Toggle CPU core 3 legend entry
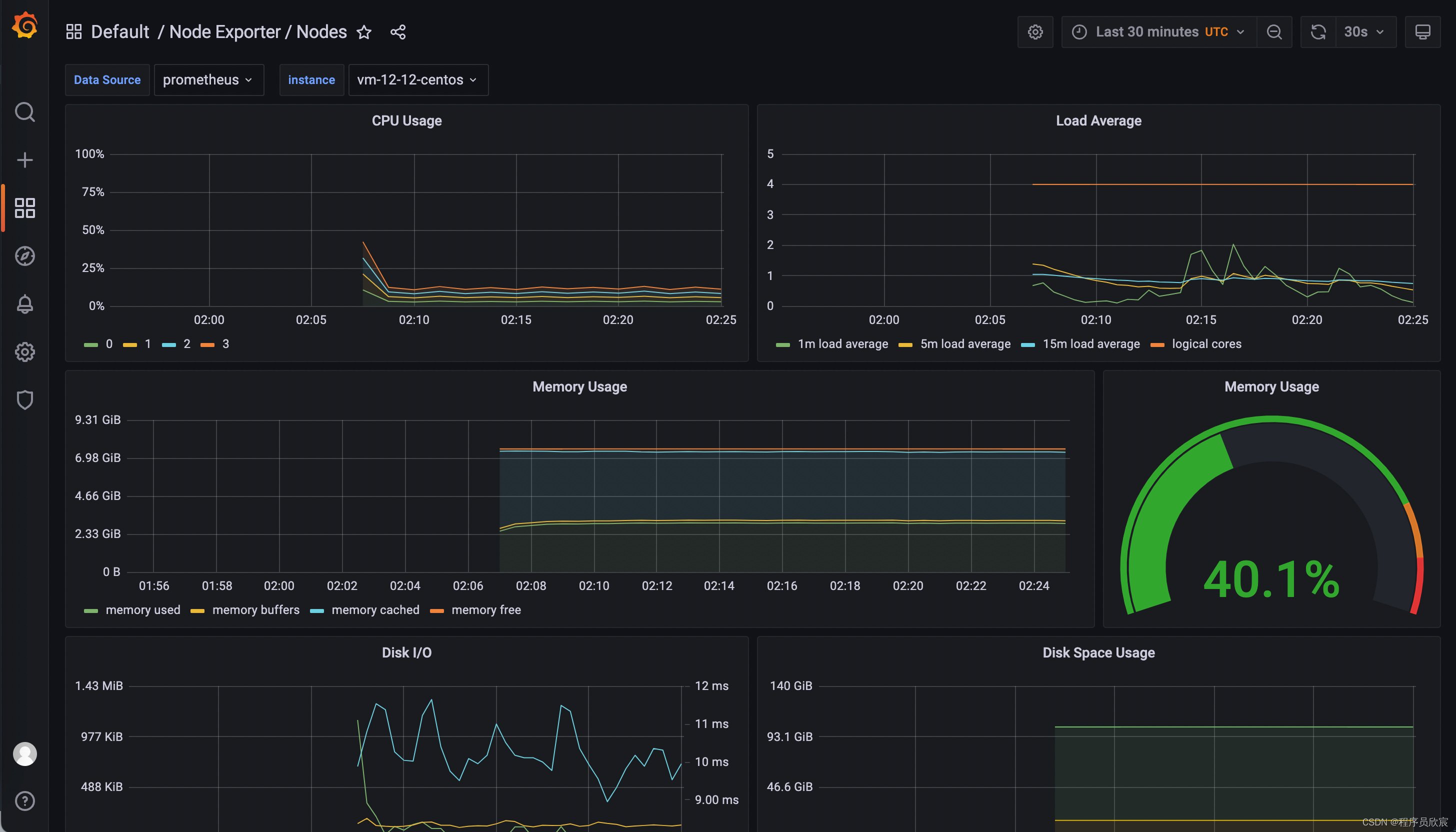This screenshot has height=832, width=1456. [225, 344]
